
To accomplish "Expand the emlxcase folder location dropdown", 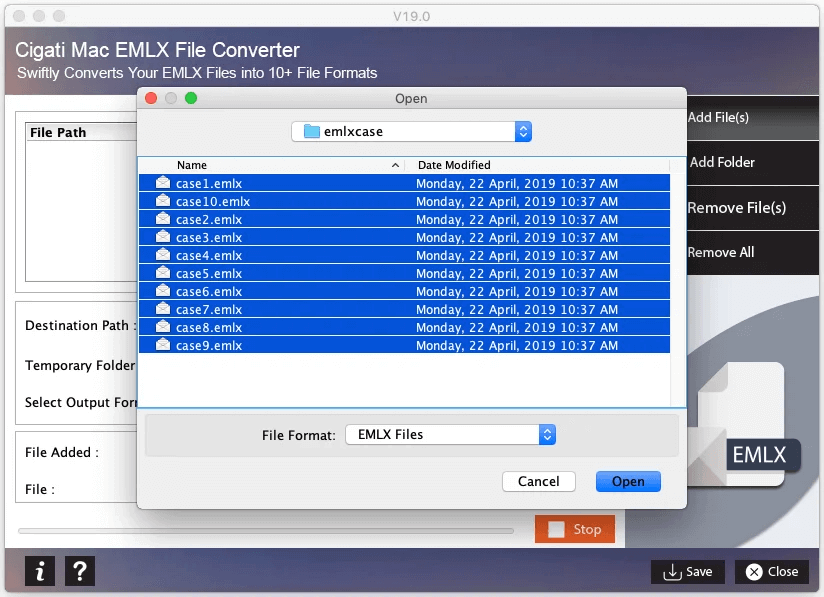I will (411, 131).
